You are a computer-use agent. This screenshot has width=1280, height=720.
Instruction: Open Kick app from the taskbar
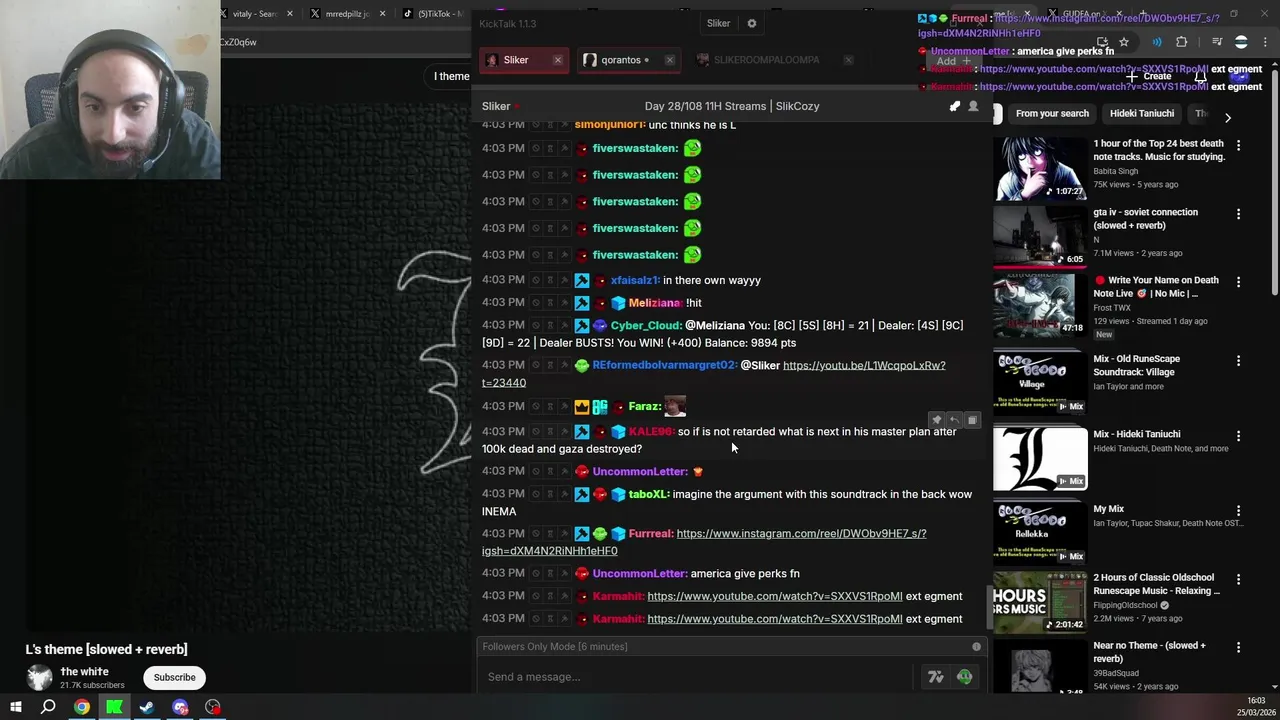pyautogui.click(x=115, y=707)
